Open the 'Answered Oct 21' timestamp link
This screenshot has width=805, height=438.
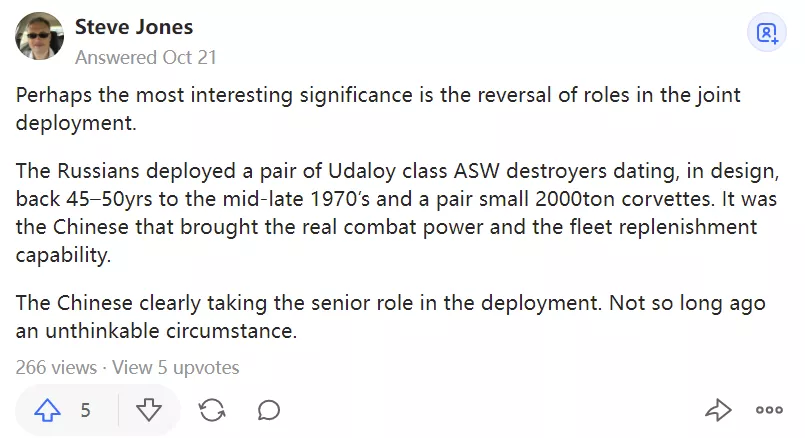click(x=145, y=57)
